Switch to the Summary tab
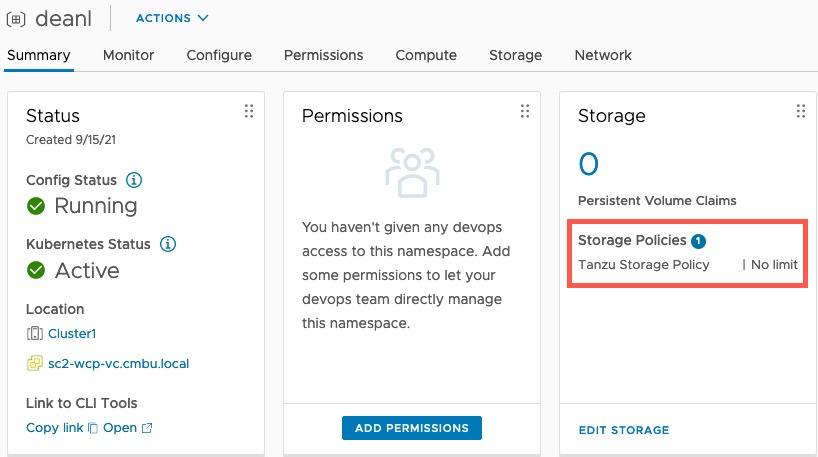 coord(39,55)
